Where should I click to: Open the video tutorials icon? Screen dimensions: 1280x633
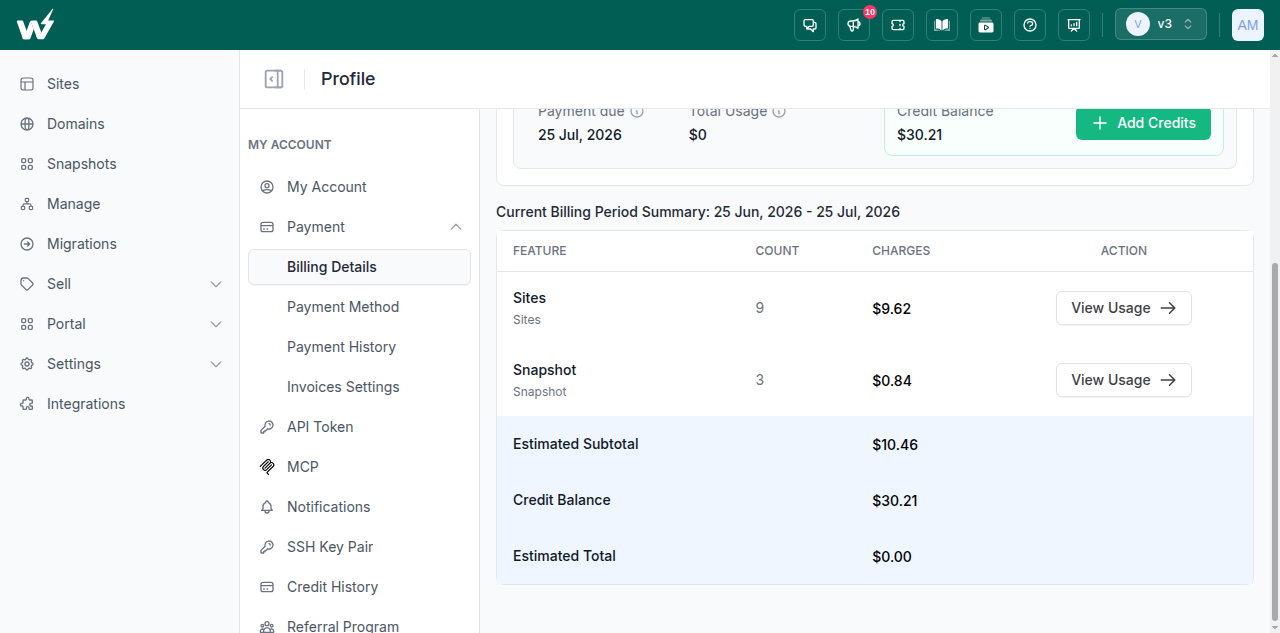click(986, 25)
